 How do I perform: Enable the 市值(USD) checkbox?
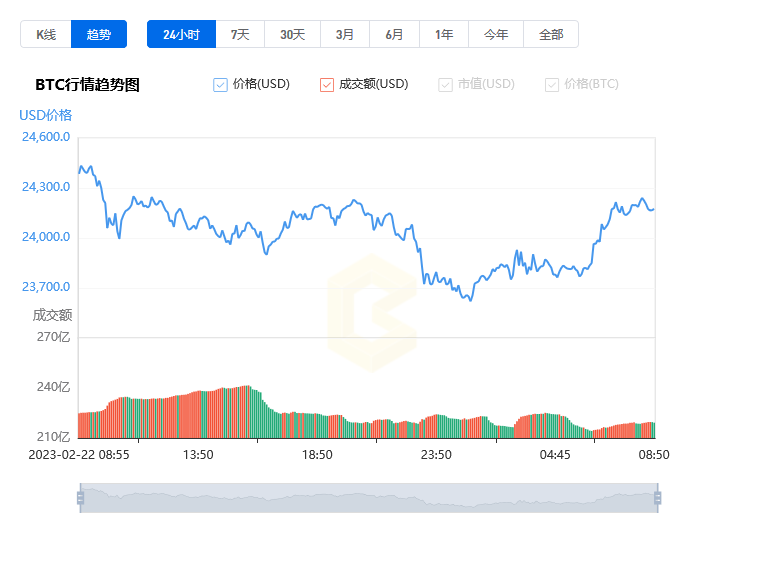pyautogui.click(x=446, y=85)
